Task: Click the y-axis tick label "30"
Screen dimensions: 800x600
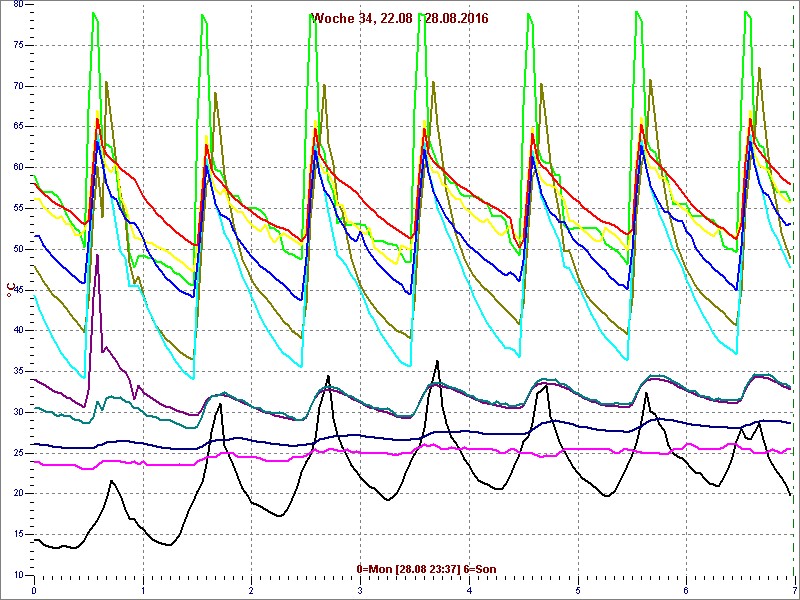Action: point(18,412)
